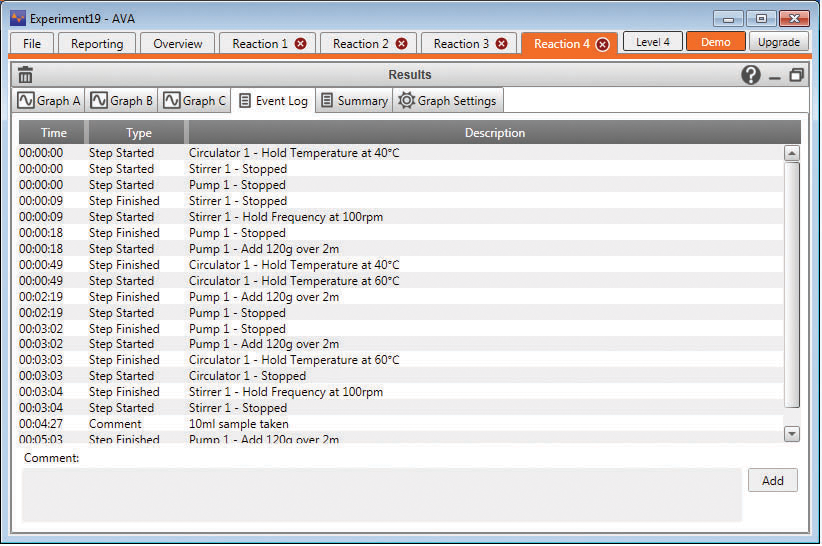Click the Level 4 button
The height and width of the screenshot is (546, 822).
(653, 42)
